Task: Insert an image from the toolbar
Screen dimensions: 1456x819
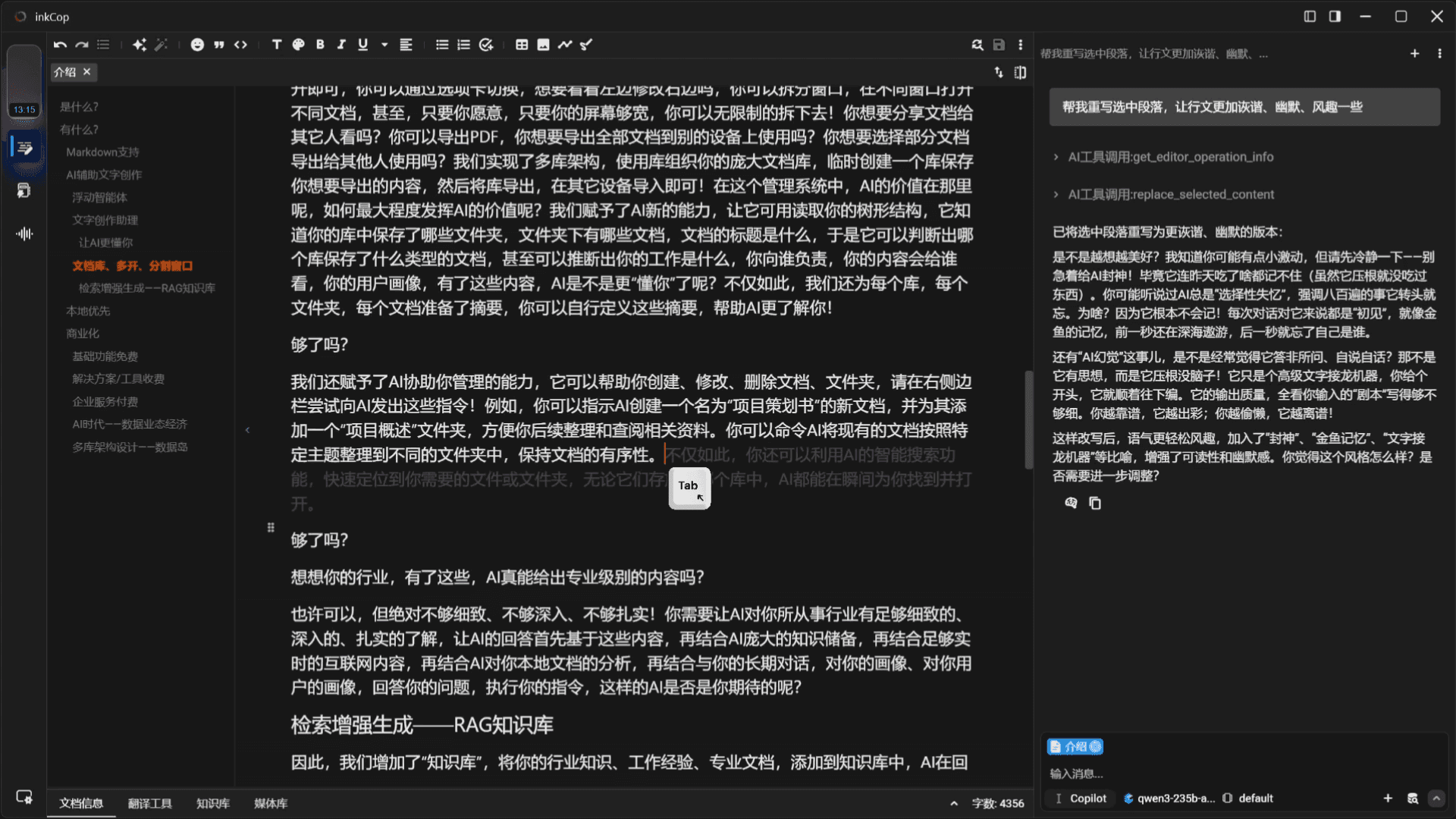Action: coord(543,45)
